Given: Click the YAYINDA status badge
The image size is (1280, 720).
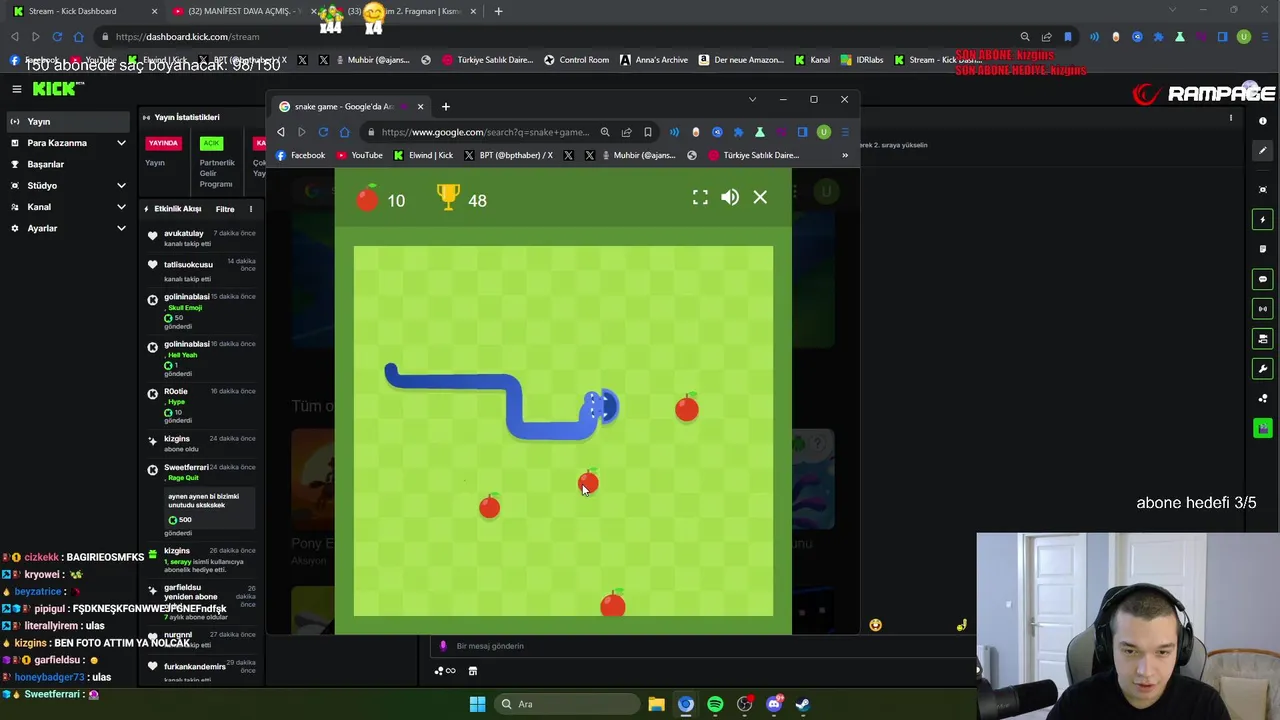Looking at the screenshot, I should (163, 143).
